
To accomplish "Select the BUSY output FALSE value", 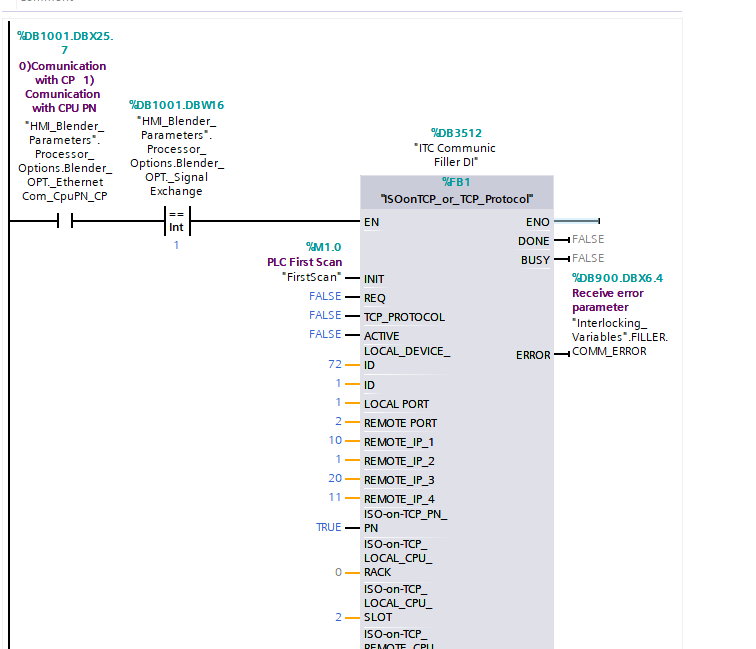I will pyautogui.click(x=588, y=258).
